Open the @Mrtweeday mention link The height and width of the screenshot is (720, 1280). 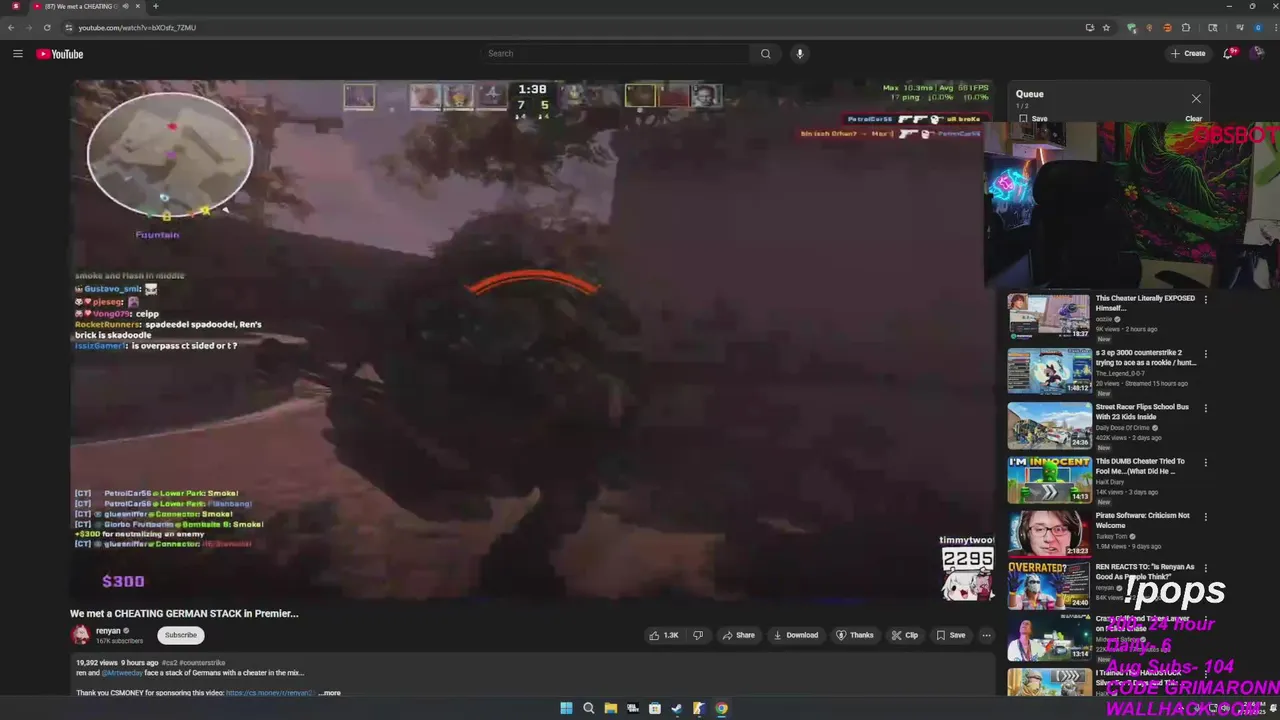click(123, 673)
